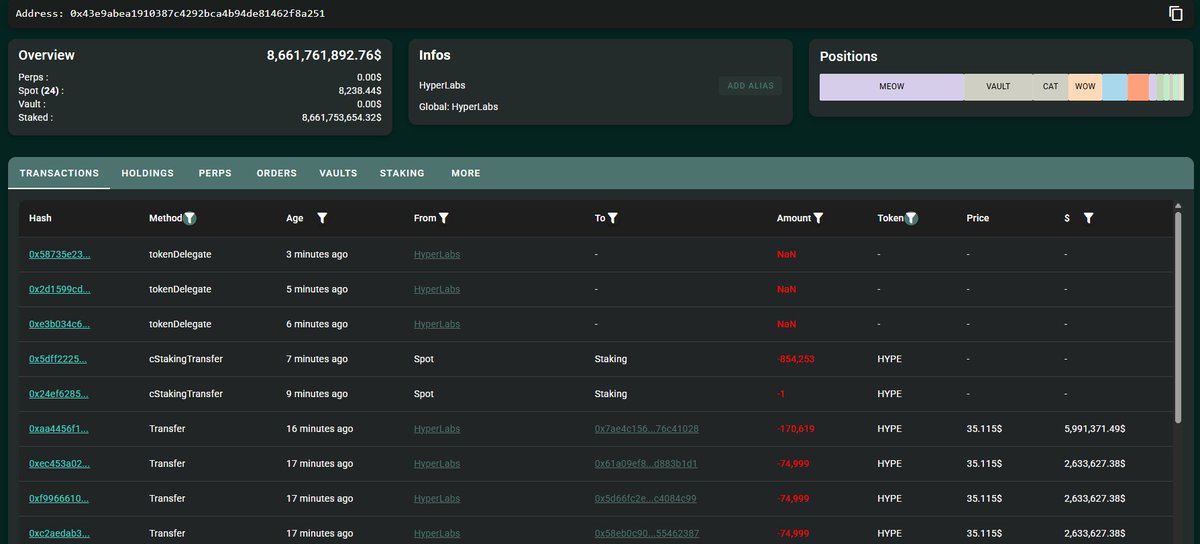Select the Staking tab

click(402, 173)
